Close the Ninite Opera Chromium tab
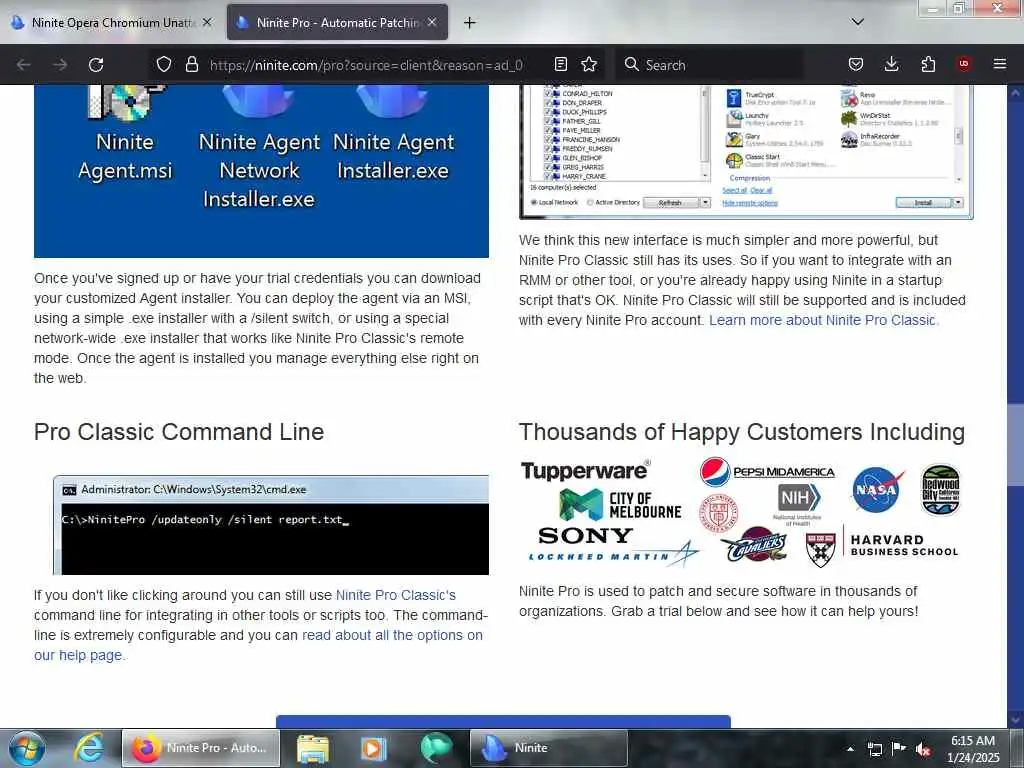The height and width of the screenshot is (768, 1024). (x=207, y=22)
